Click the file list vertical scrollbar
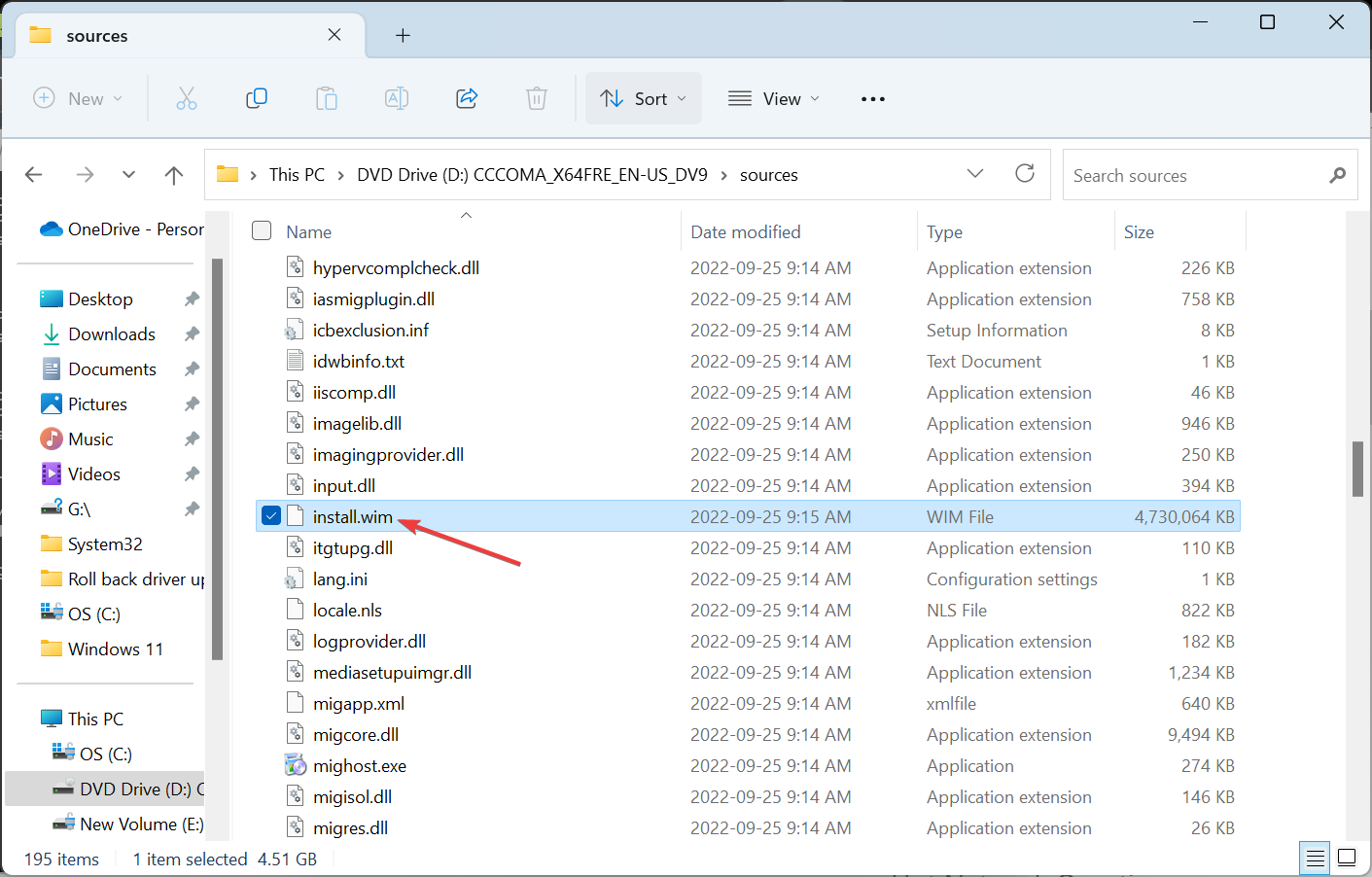Viewport: 1372px width, 877px height. coord(1357,469)
